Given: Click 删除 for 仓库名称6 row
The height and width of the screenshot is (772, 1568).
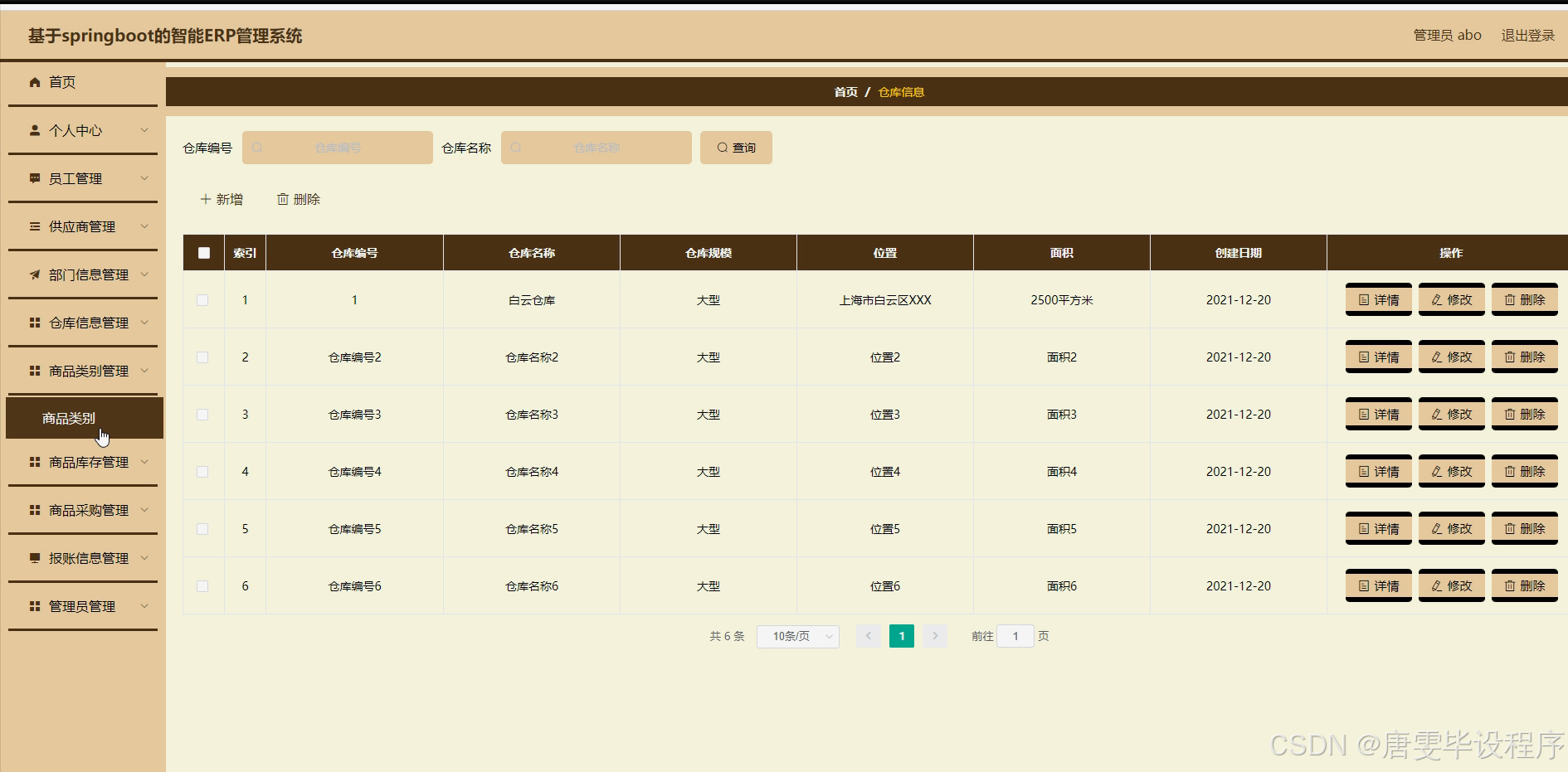Looking at the screenshot, I should [1525, 585].
